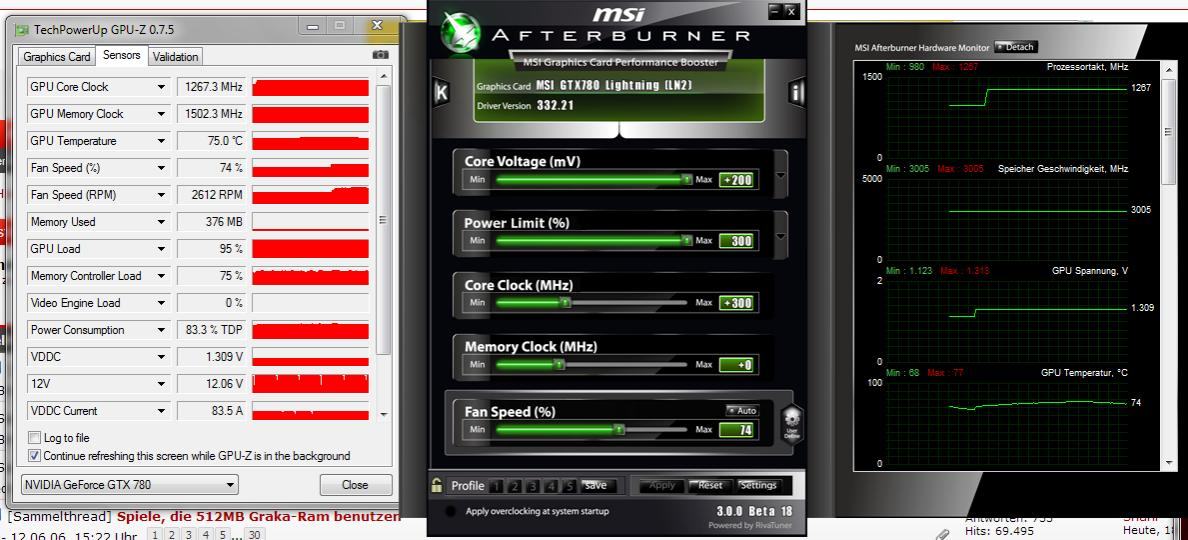The width and height of the screenshot is (1188, 540).
Task: Open Afterburner Settings
Action: (758, 485)
